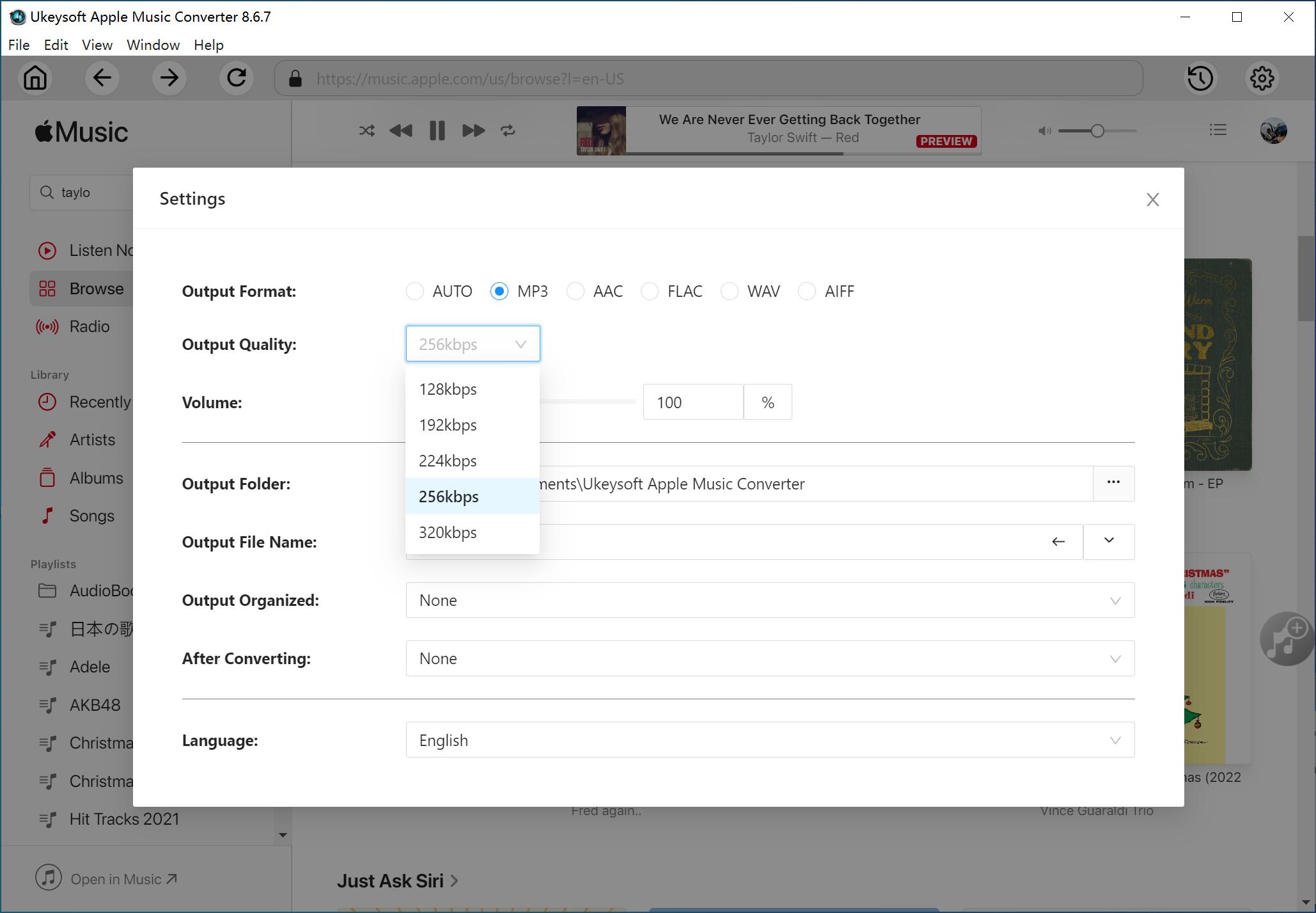Image resolution: width=1316 pixels, height=913 pixels.
Task: Click the pause playback icon
Action: [437, 131]
